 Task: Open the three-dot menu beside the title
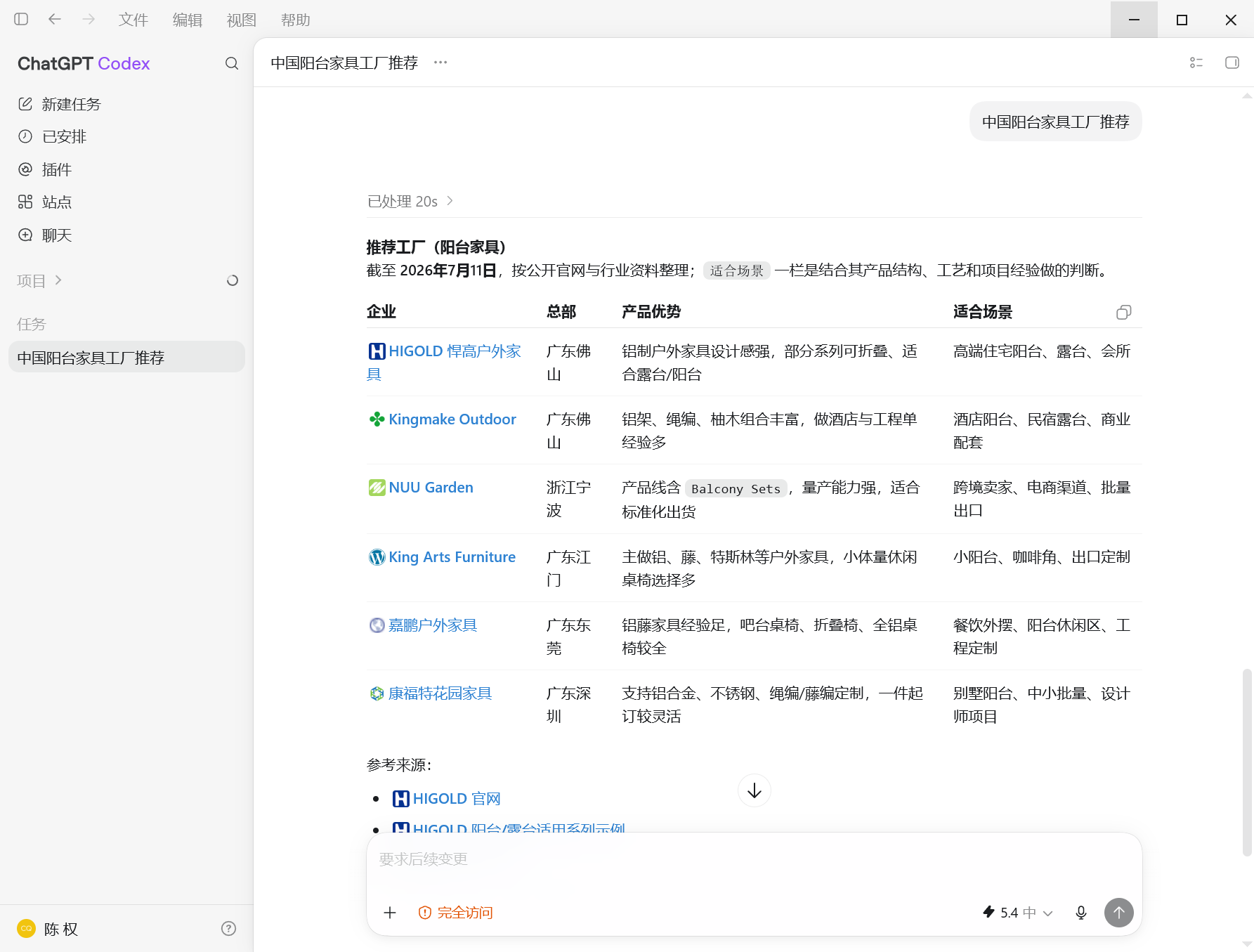coord(440,63)
